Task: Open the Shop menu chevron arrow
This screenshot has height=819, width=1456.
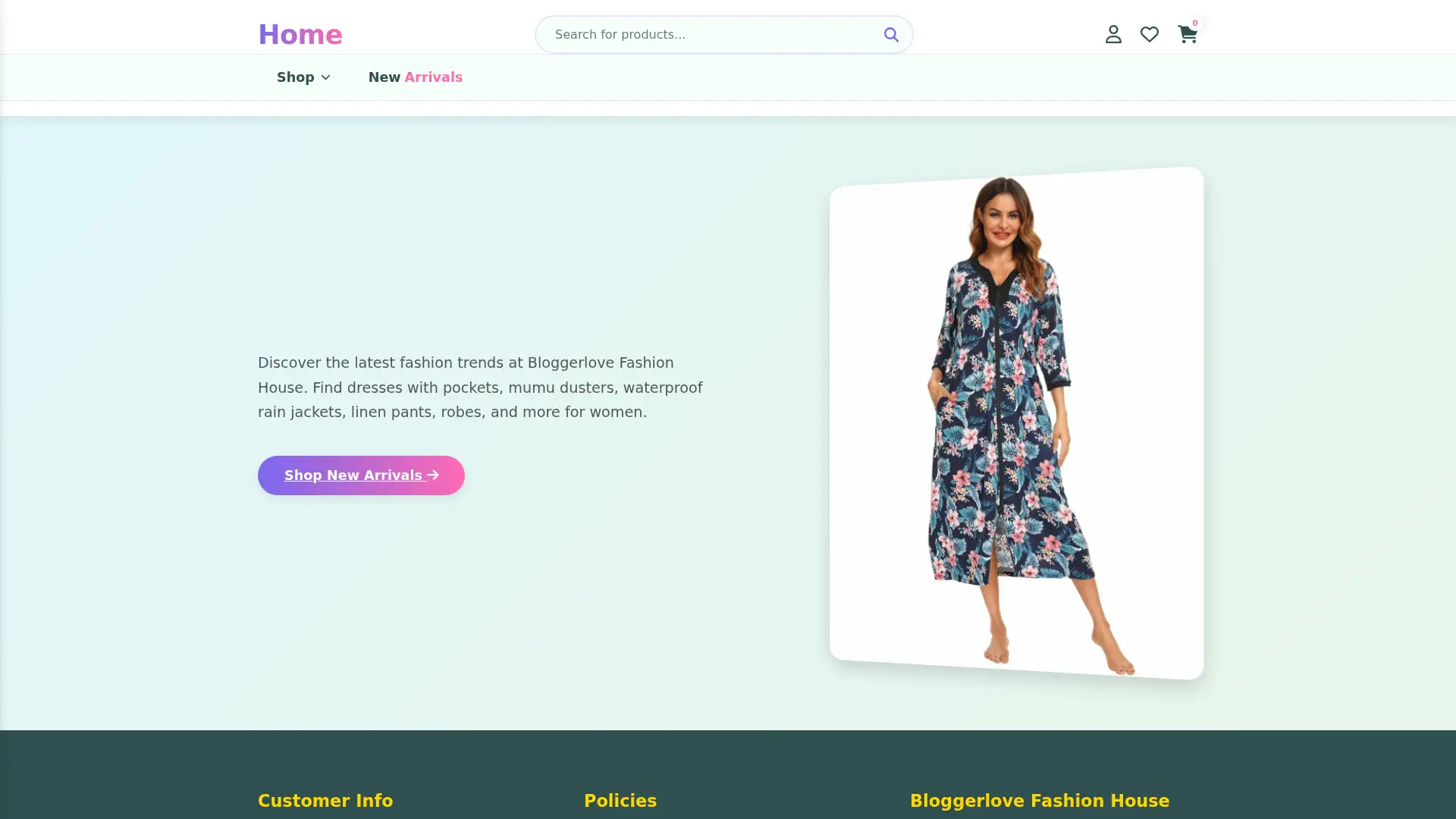Action: click(x=325, y=77)
